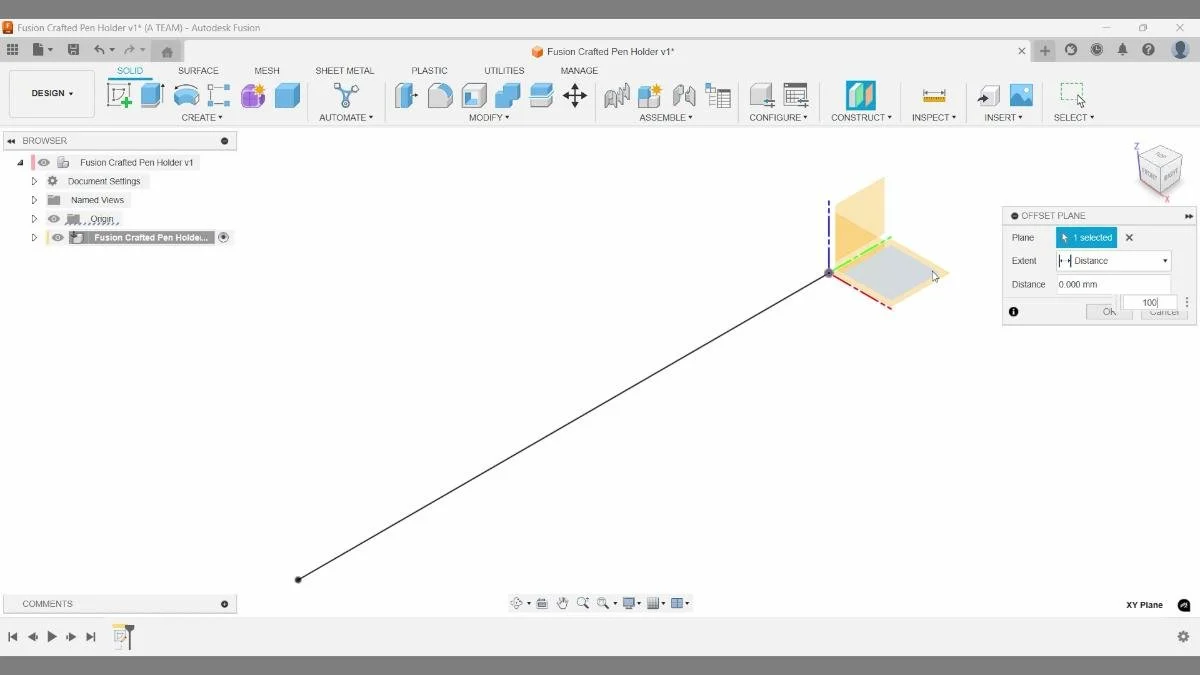The width and height of the screenshot is (1200, 675).
Task: Click Cancel in Offset Plane dialog
Action: pyautogui.click(x=1164, y=312)
